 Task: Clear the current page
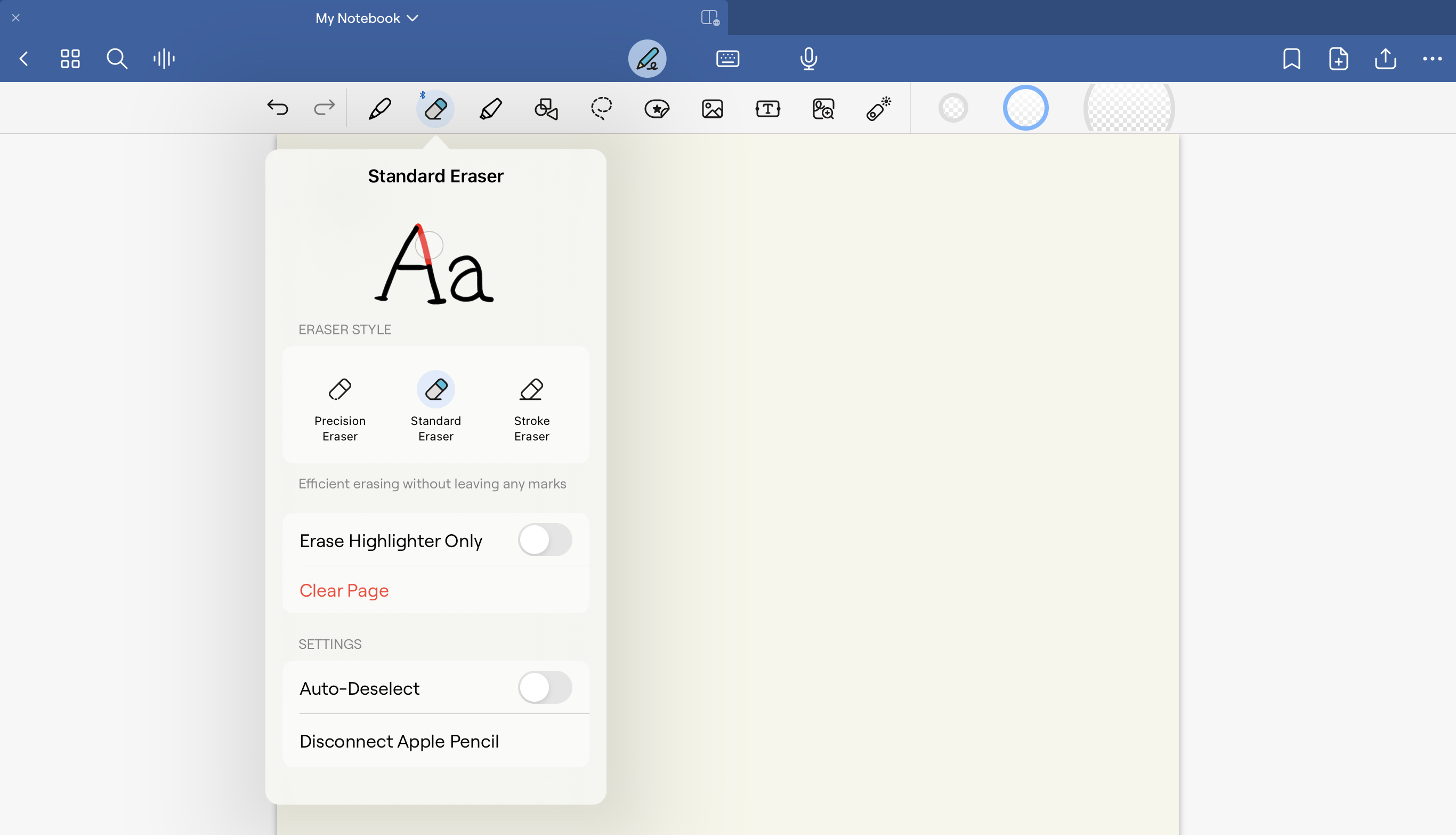(344, 590)
